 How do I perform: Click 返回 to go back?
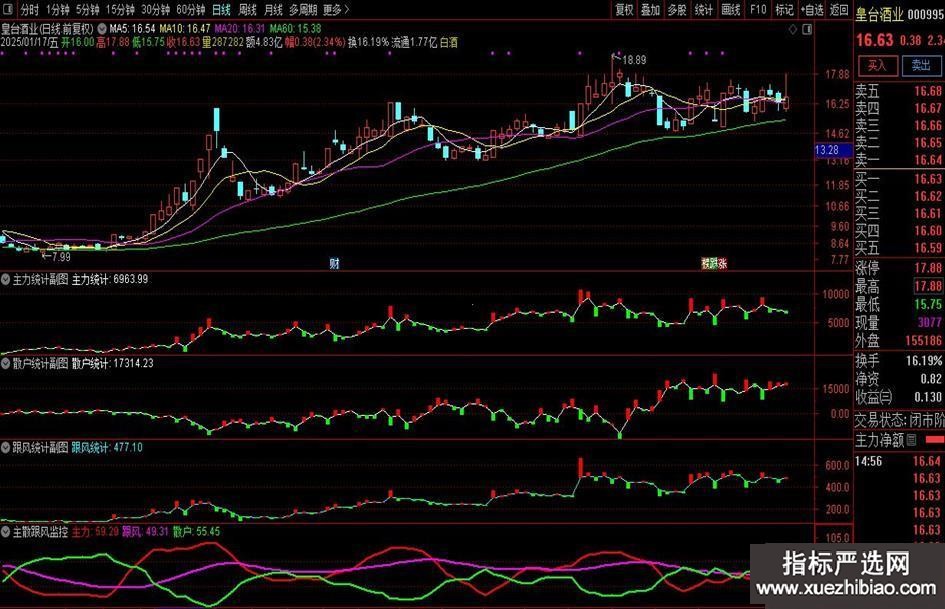[839, 10]
